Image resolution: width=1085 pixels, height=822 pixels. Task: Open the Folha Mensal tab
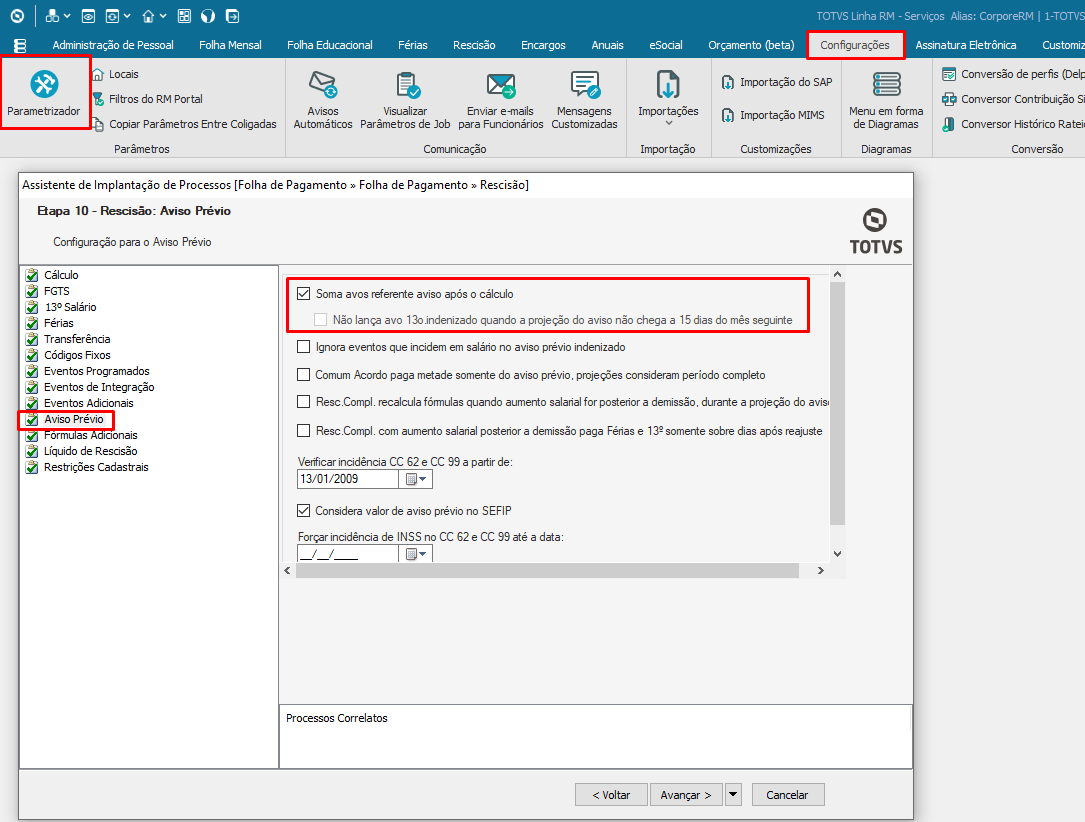[x=230, y=45]
